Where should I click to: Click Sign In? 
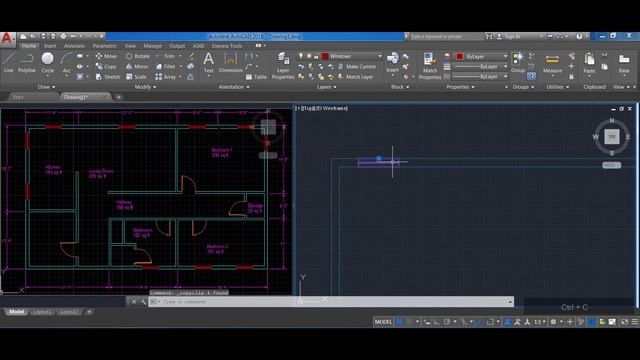509,36
